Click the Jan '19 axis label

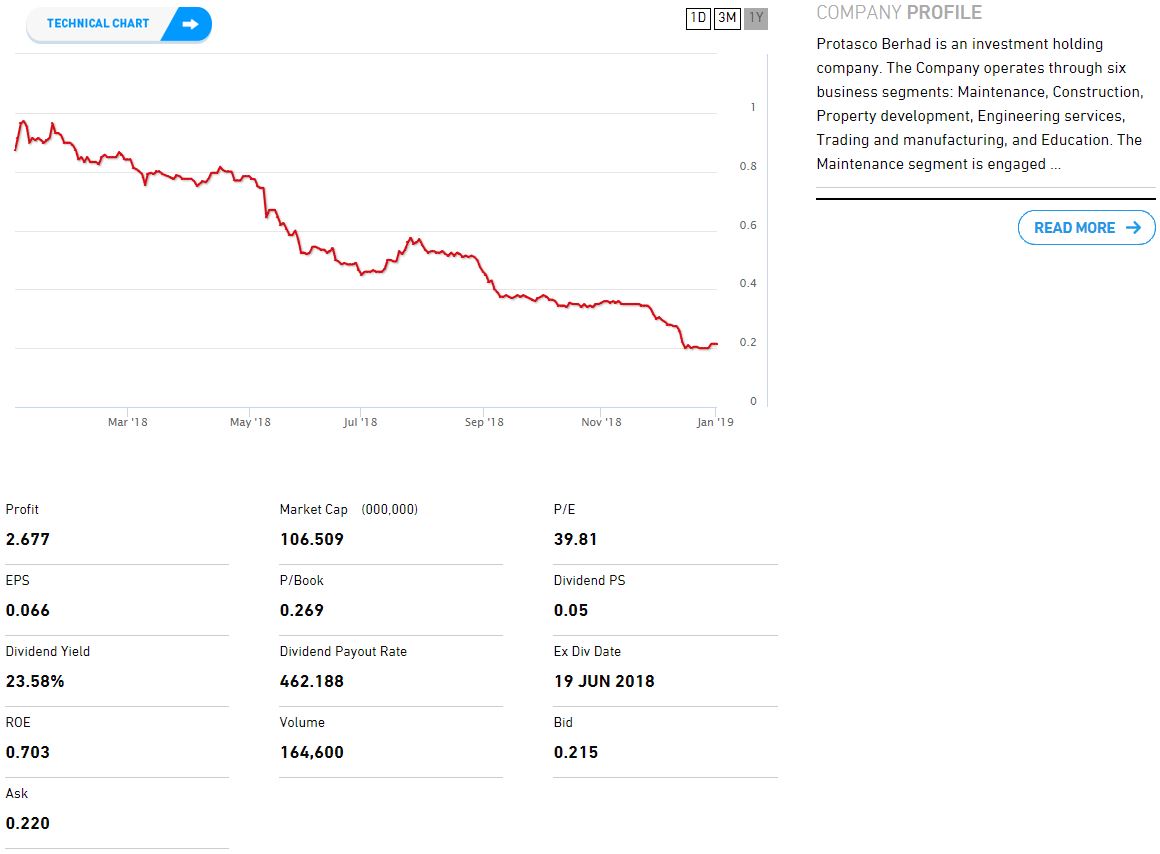click(x=715, y=422)
